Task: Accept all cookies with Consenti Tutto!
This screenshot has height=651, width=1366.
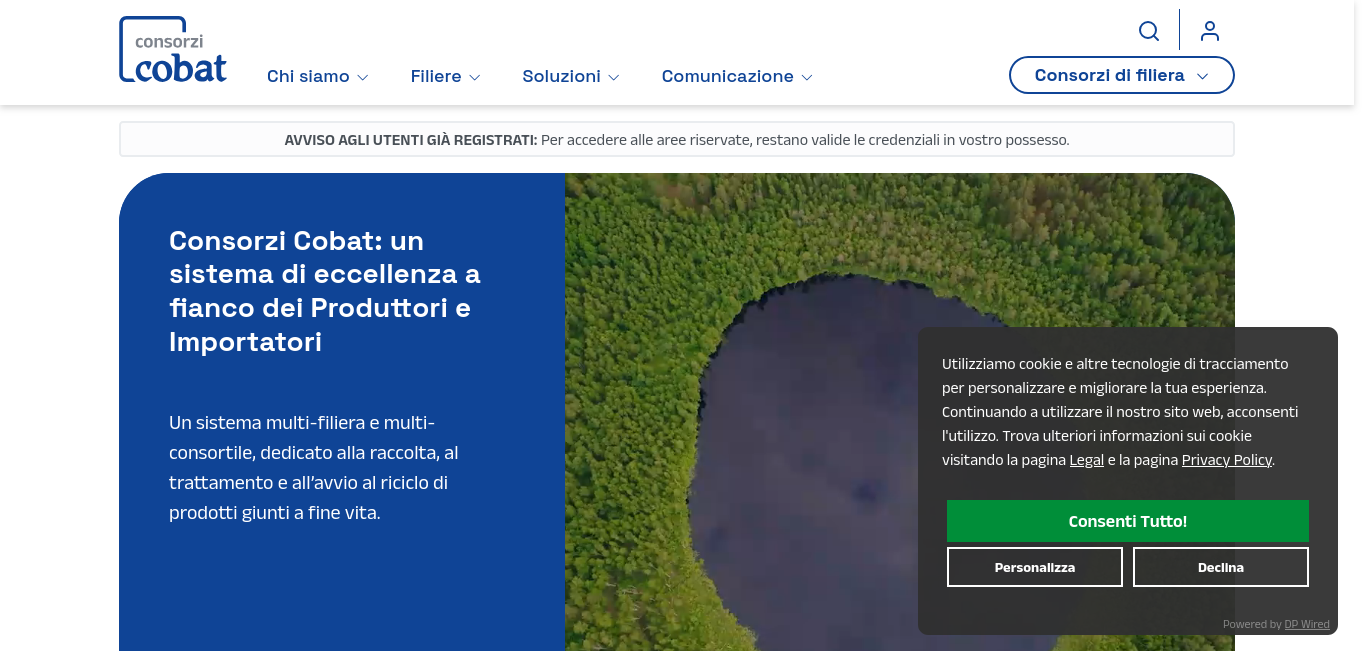Action: [x=1128, y=521]
